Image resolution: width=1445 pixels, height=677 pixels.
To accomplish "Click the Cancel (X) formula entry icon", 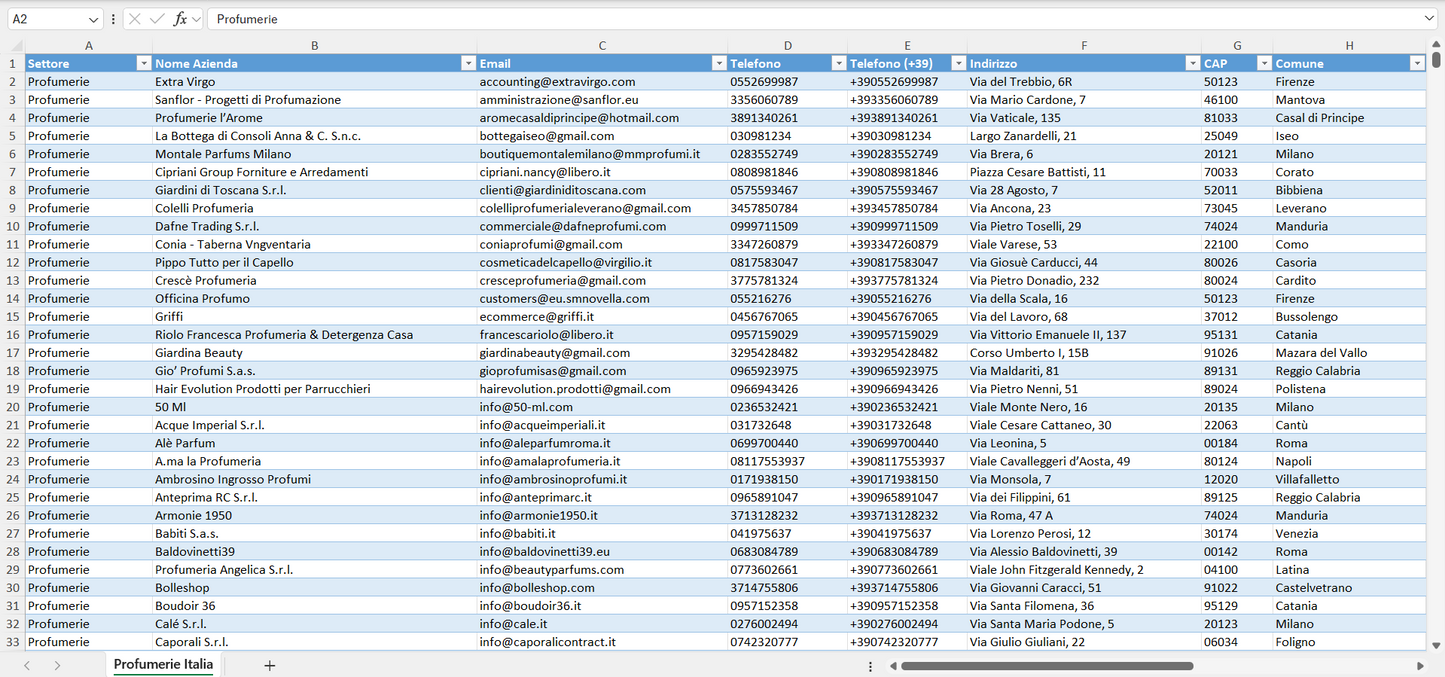I will coord(135,19).
